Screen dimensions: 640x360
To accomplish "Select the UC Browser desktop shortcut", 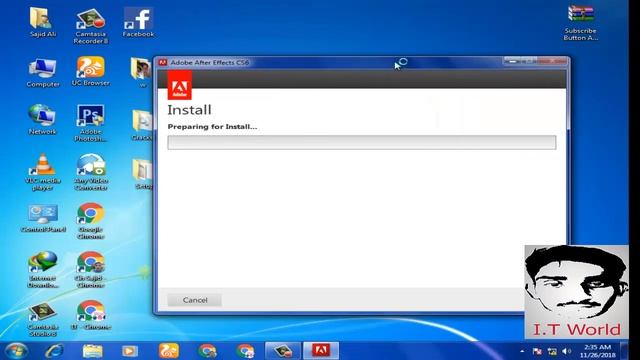I will (x=90, y=71).
